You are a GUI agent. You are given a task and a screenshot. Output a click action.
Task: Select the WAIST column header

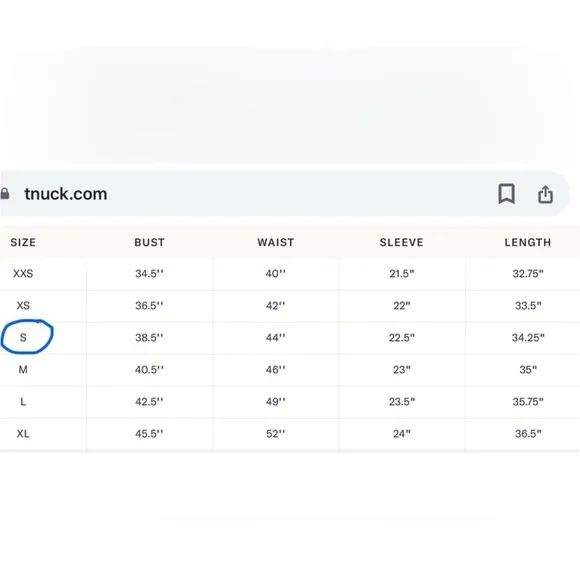pos(276,242)
